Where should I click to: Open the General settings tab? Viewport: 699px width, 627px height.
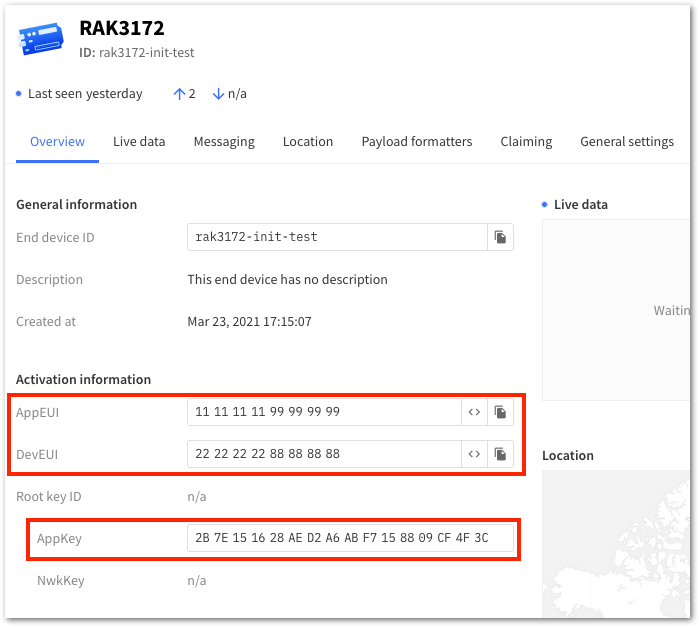[x=627, y=141]
